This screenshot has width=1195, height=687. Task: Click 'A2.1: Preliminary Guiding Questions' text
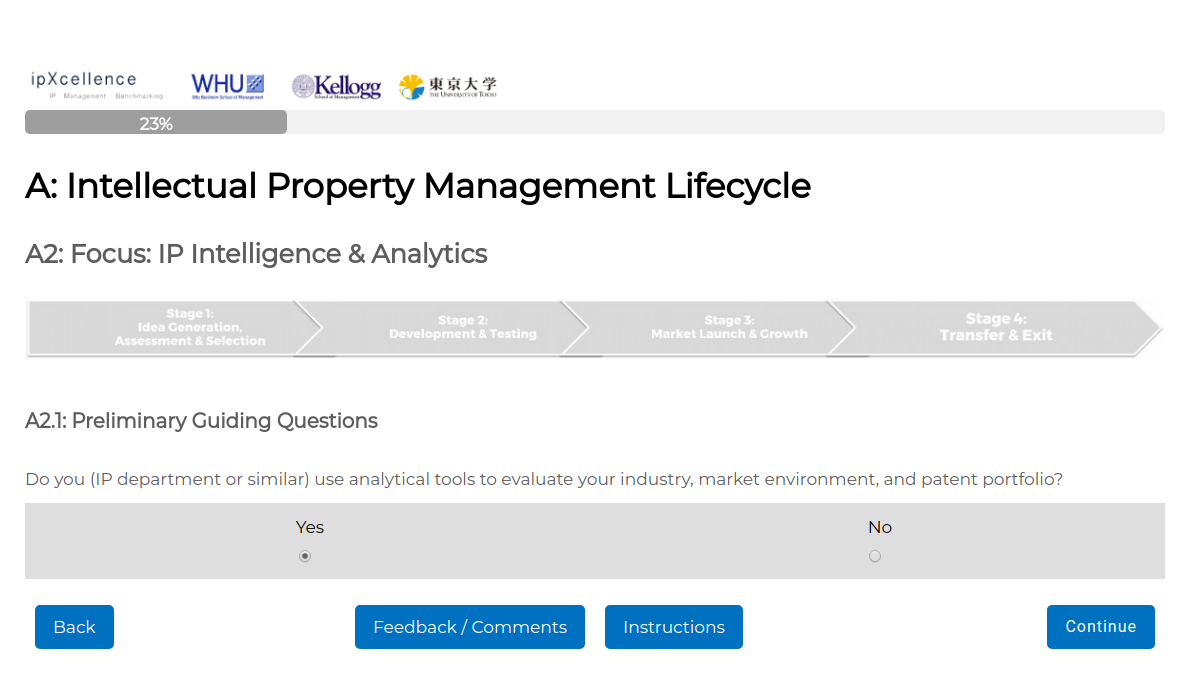[201, 421]
